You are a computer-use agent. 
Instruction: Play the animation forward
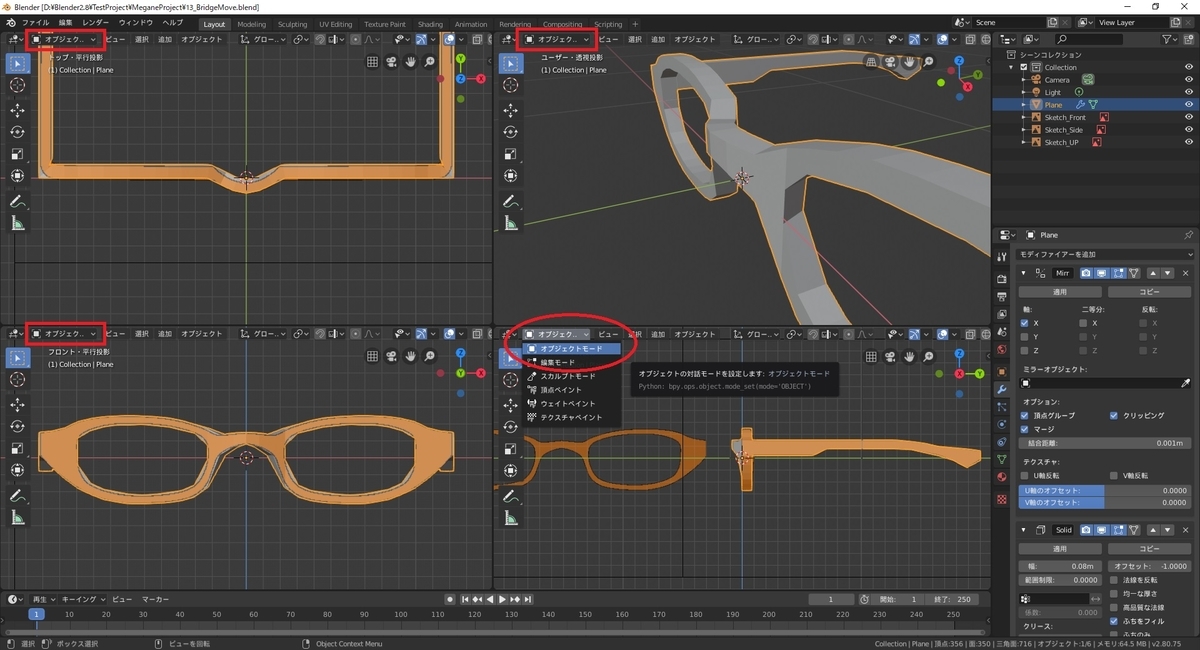coord(502,599)
